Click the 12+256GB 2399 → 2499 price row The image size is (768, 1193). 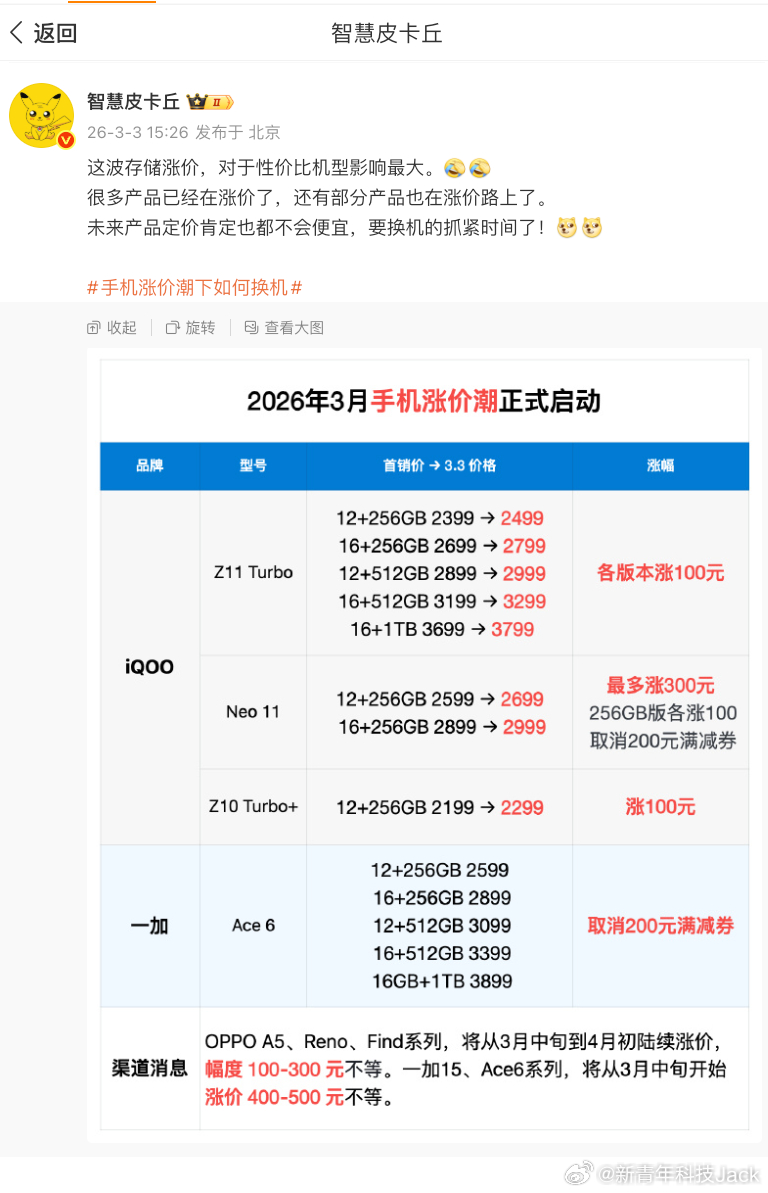click(440, 518)
